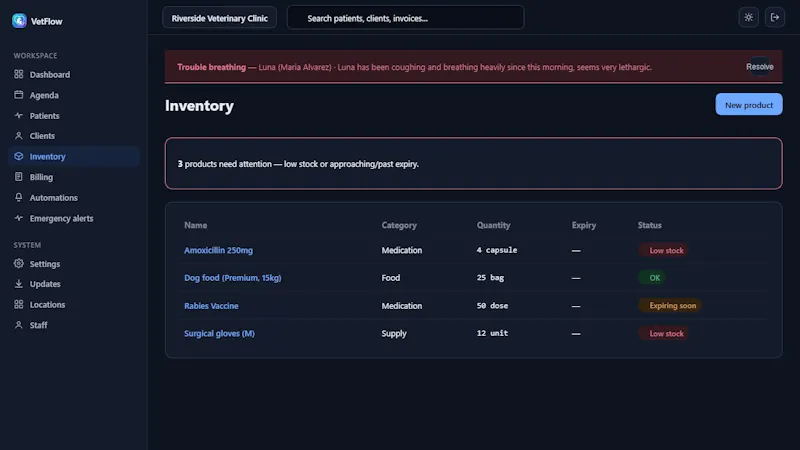Screen dimensions: 800x450
Task: Open Dashboard via its grid icon
Action: click(19, 74)
